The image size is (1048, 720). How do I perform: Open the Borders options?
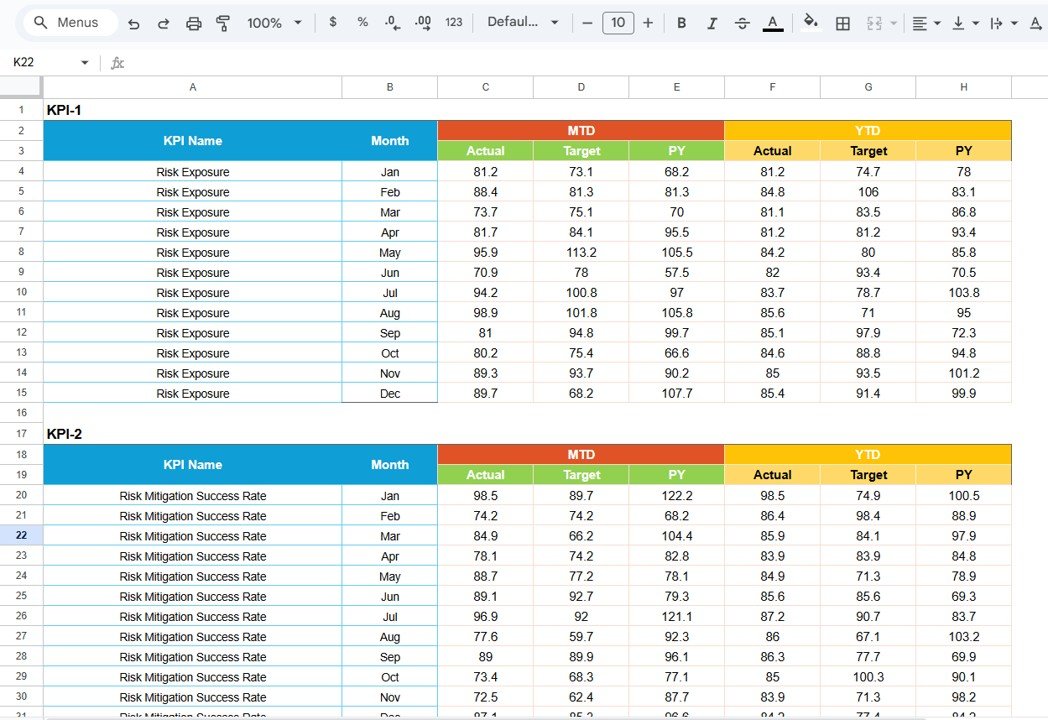(x=842, y=22)
